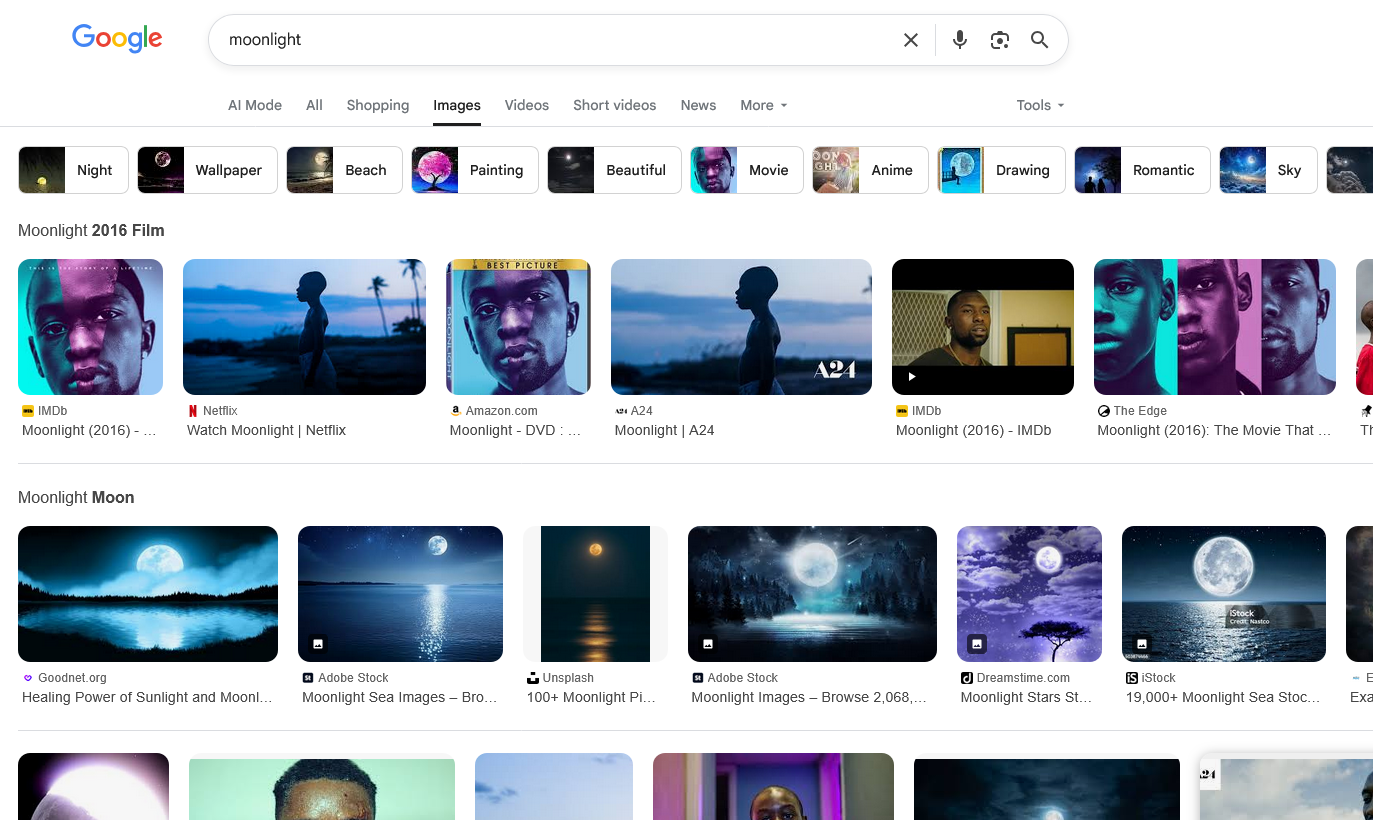
Task: Click 'Healing Power of Sunlight' title link
Action: pos(147,697)
